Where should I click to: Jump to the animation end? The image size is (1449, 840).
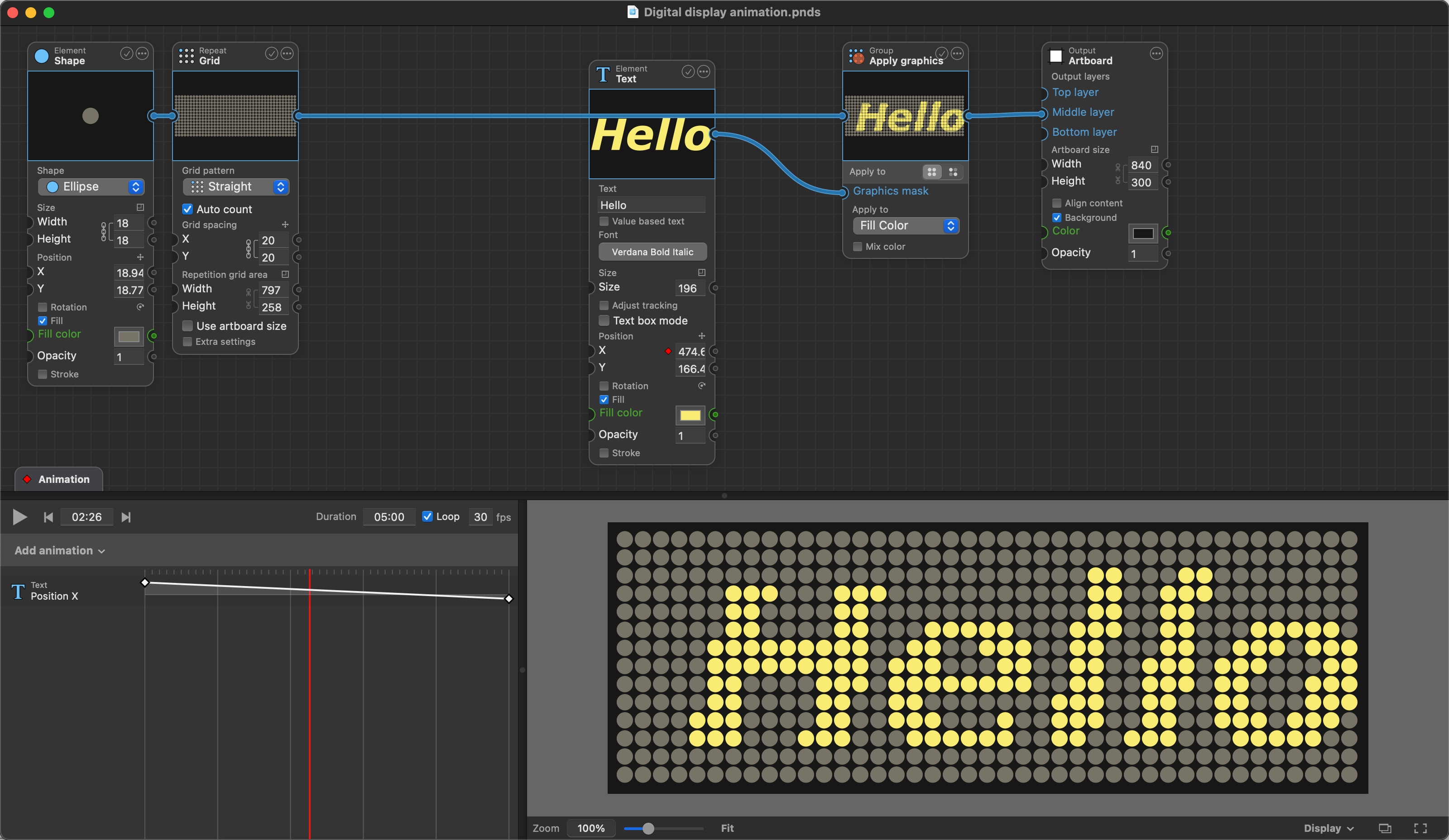(126, 517)
